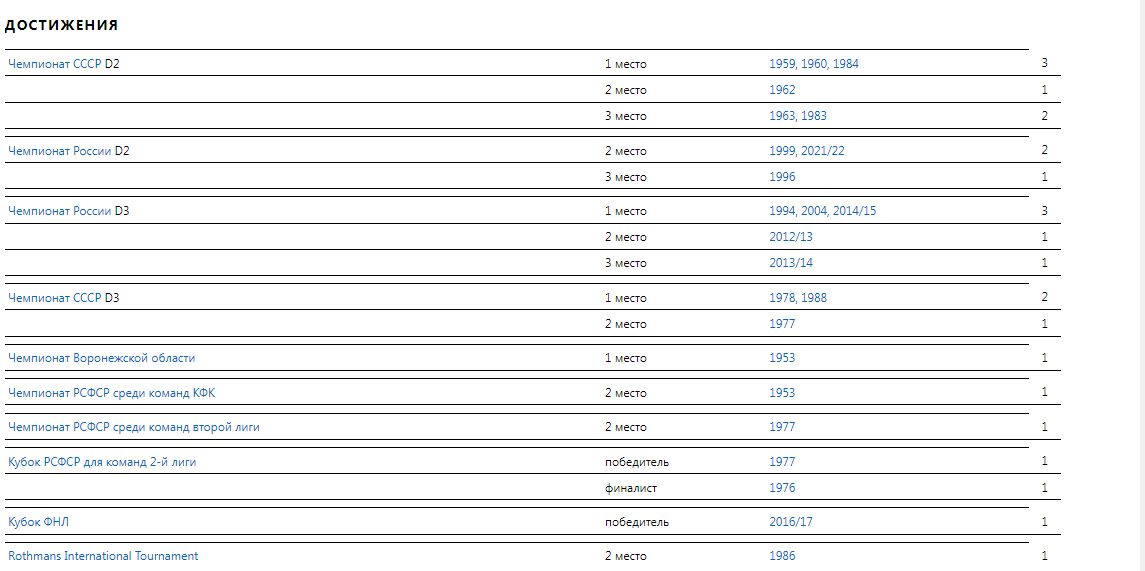Open the Чемпионат СССР D2 link
The width and height of the screenshot is (1145, 571).
(x=55, y=64)
